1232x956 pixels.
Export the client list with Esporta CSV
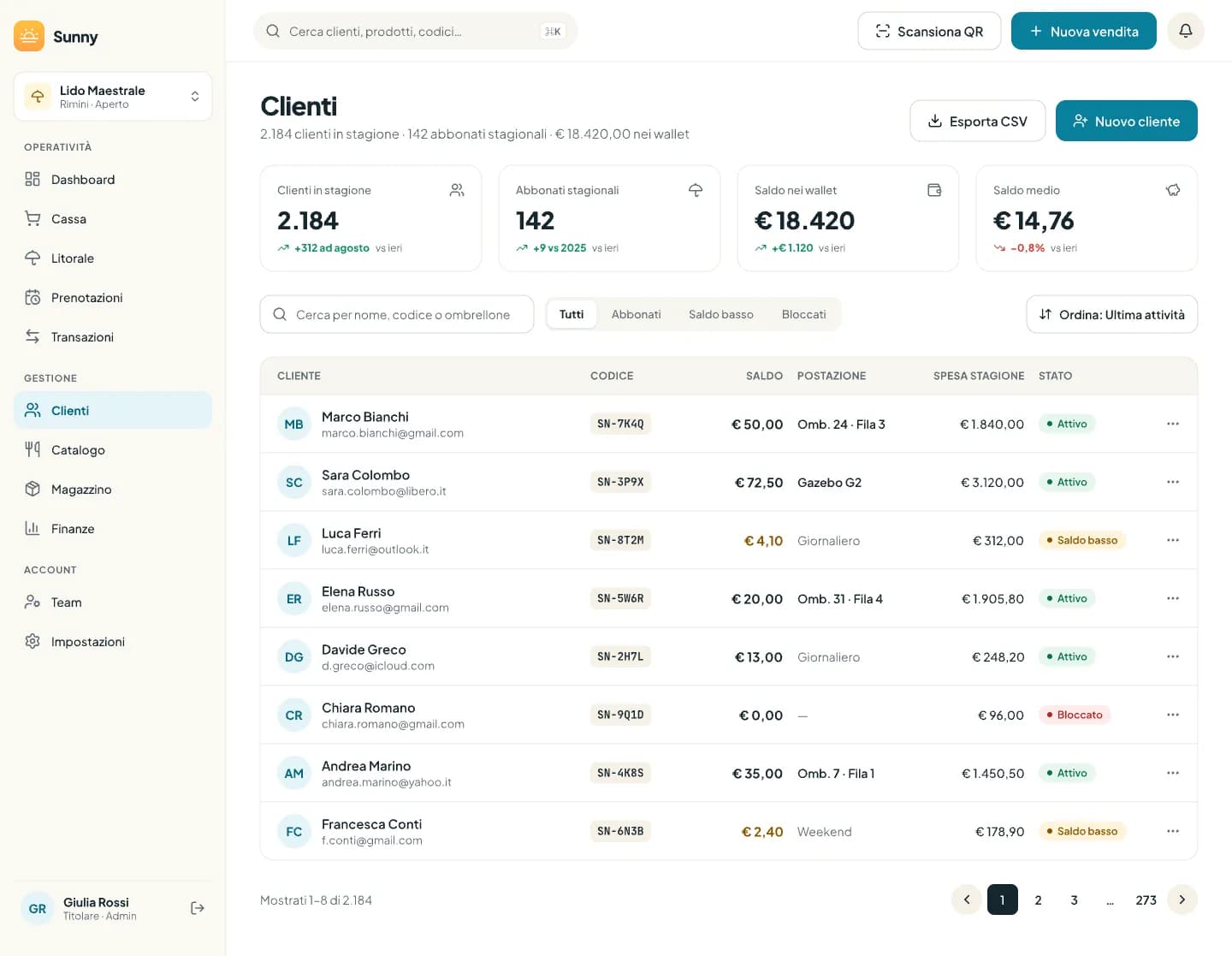click(x=978, y=121)
